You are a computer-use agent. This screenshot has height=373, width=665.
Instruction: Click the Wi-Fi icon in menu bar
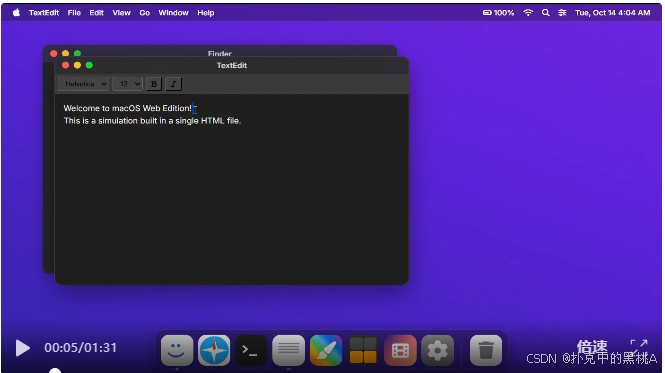click(x=528, y=13)
